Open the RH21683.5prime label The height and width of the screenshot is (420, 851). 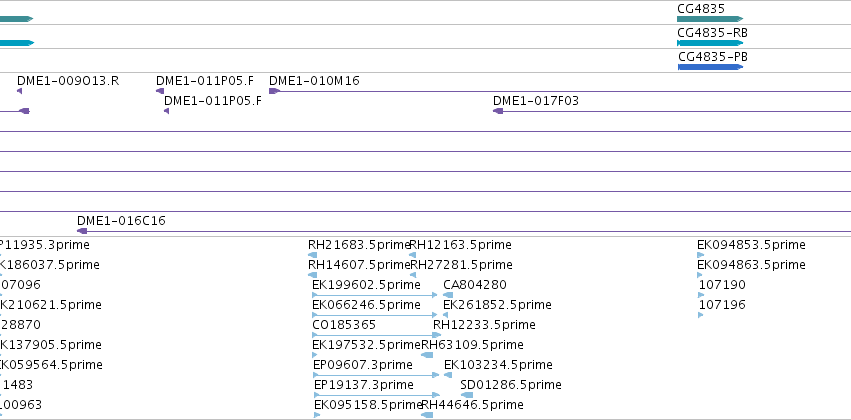coord(359,245)
